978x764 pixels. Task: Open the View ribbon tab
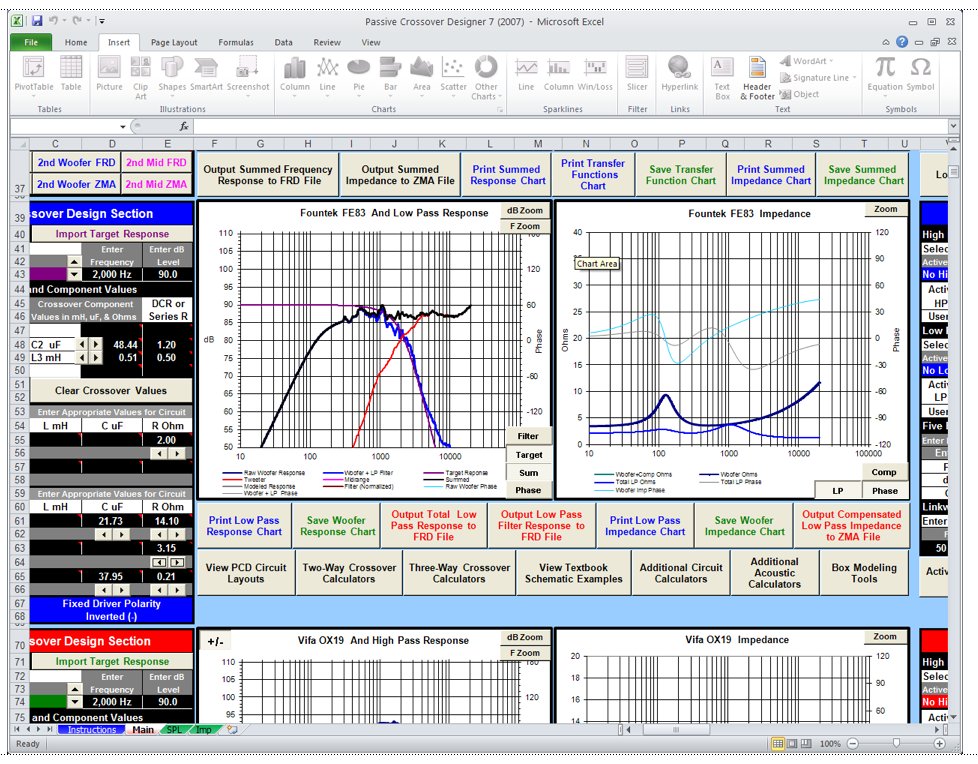tap(370, 42)
